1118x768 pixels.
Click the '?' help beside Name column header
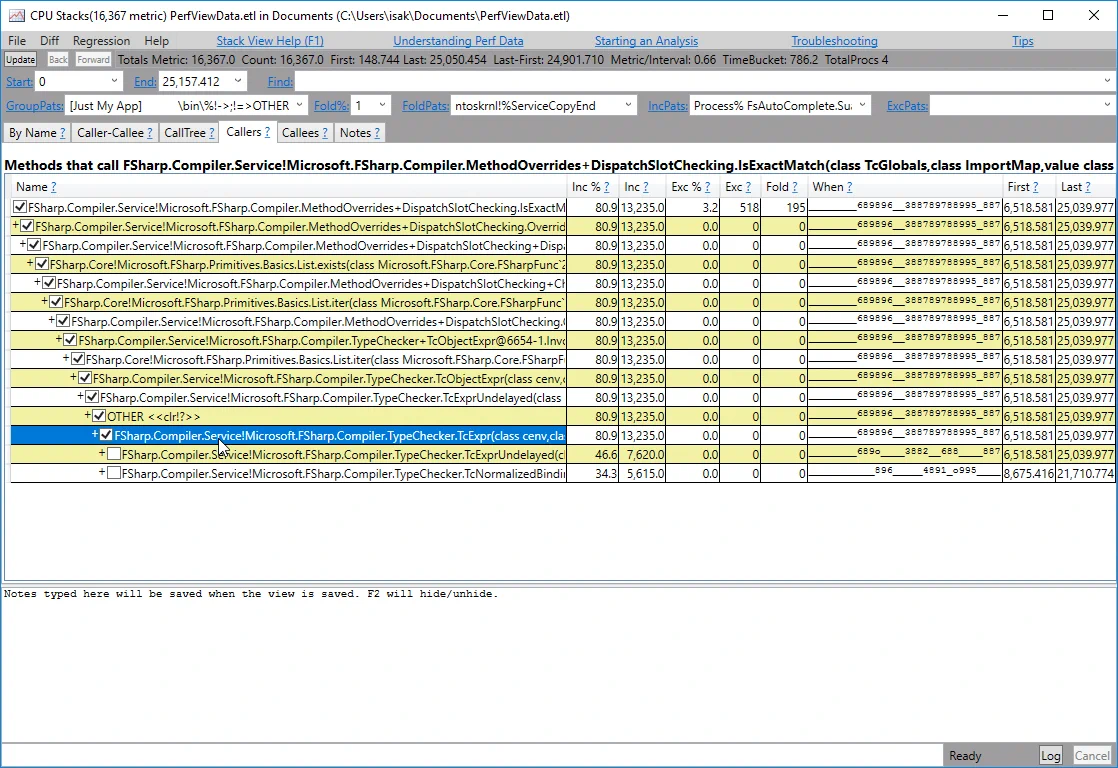tap(53, 187)
